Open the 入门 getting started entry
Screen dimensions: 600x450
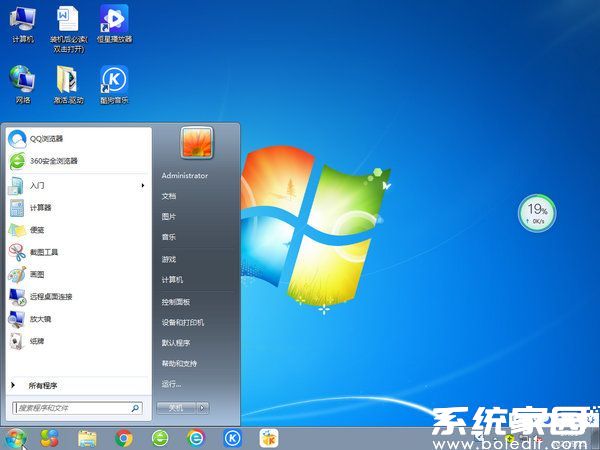click(x=78, y=186)
